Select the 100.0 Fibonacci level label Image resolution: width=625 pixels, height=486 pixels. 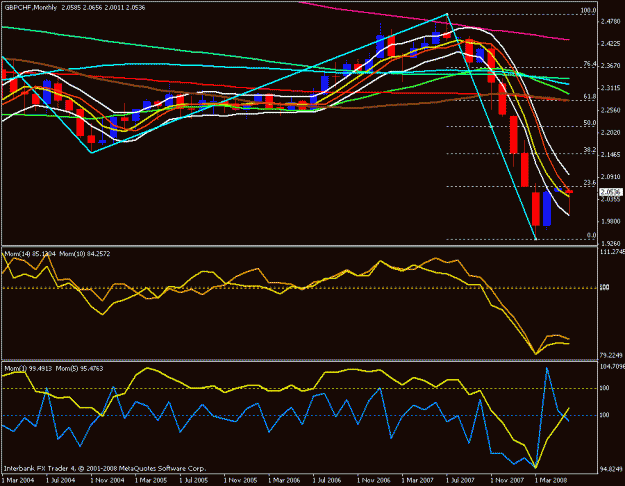pos(588,11)
